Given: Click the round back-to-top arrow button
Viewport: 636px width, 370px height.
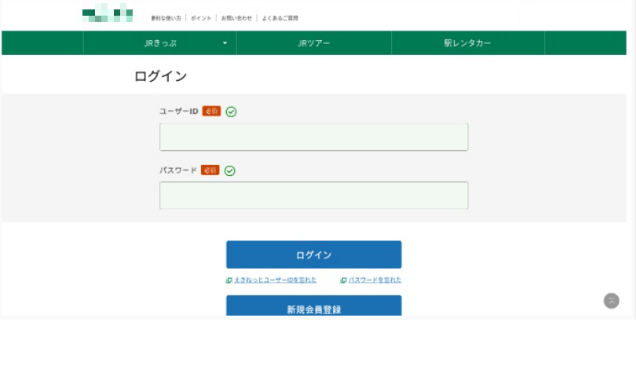Looking at the screenshot, I should tap(612, 301).
